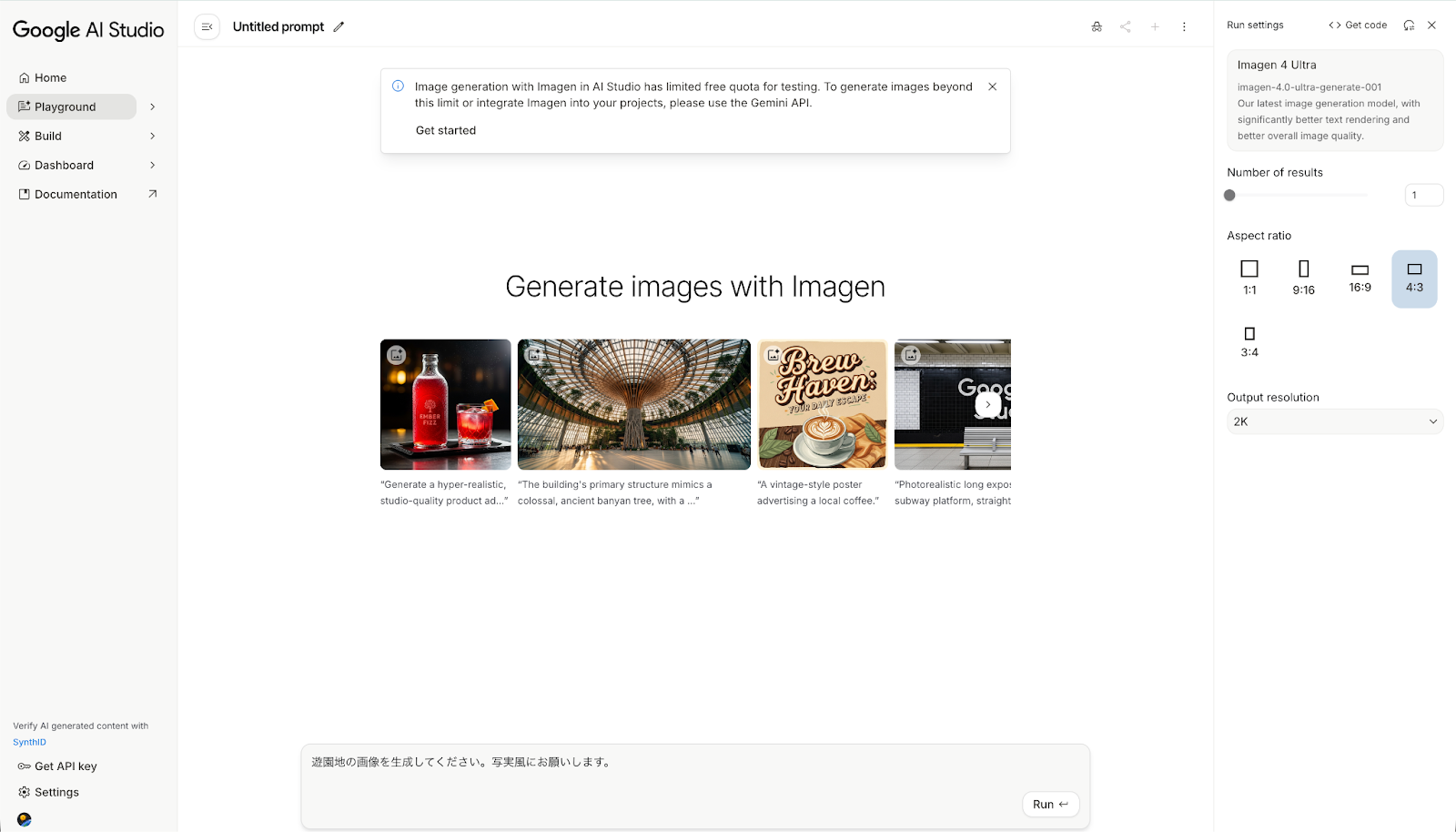
Task: Start a new prompt with the plus icon
Action: click(x=1155, y=26)
